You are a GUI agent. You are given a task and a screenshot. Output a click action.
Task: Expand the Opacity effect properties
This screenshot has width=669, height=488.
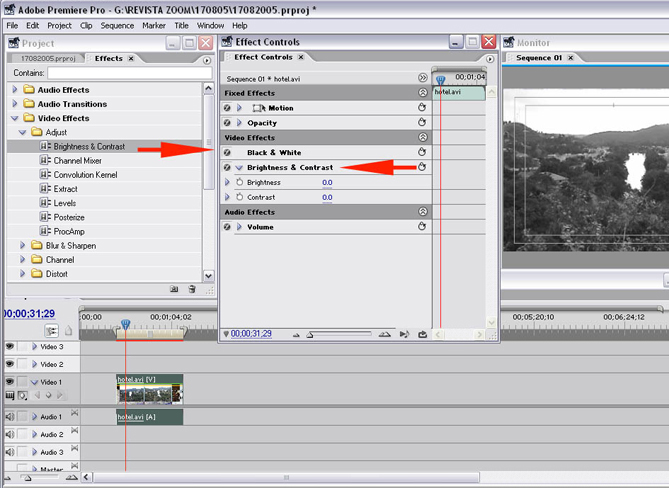pyautogui.click(x=239, y=123)
